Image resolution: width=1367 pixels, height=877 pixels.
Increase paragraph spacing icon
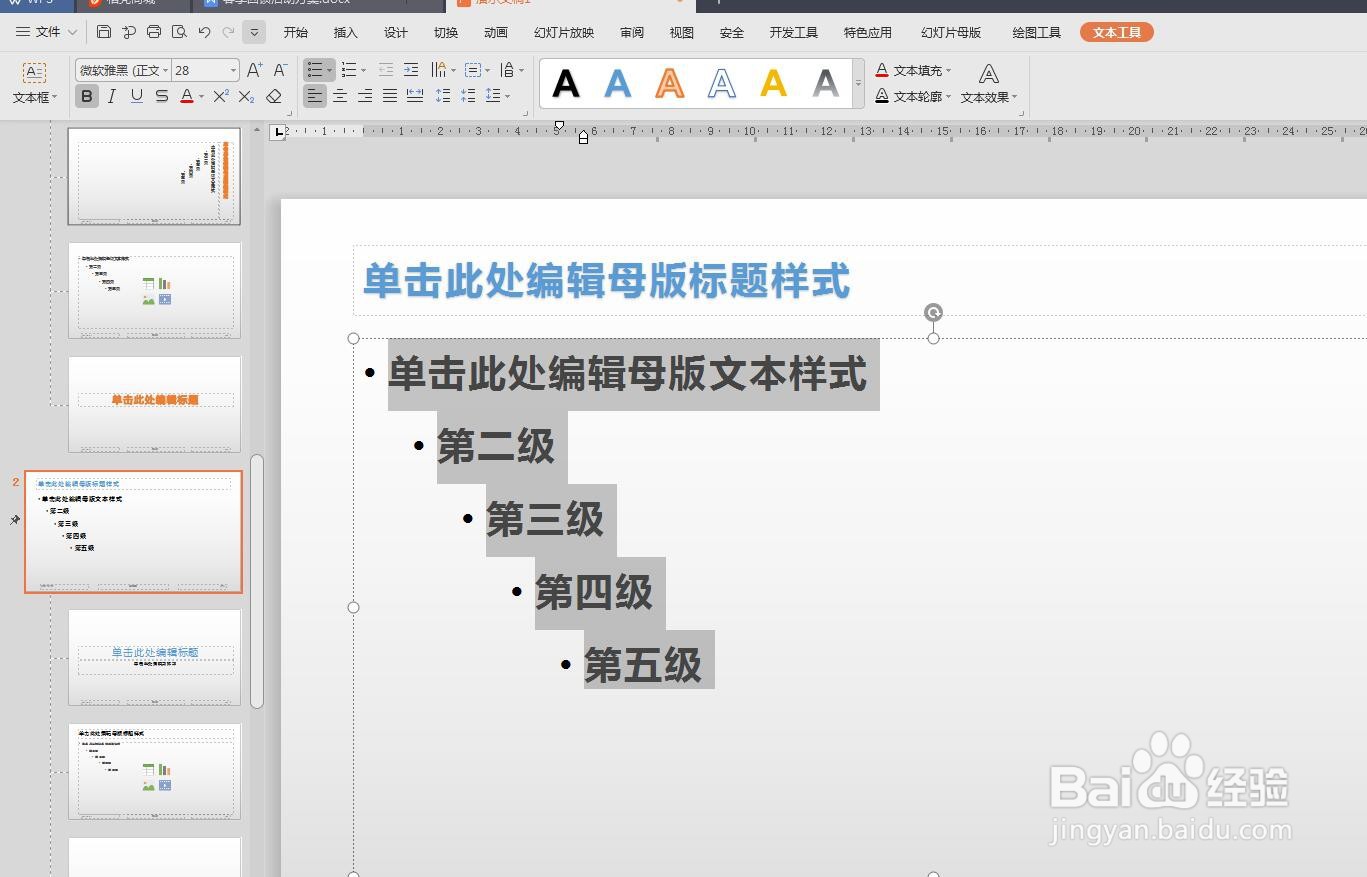click(443, 96)
